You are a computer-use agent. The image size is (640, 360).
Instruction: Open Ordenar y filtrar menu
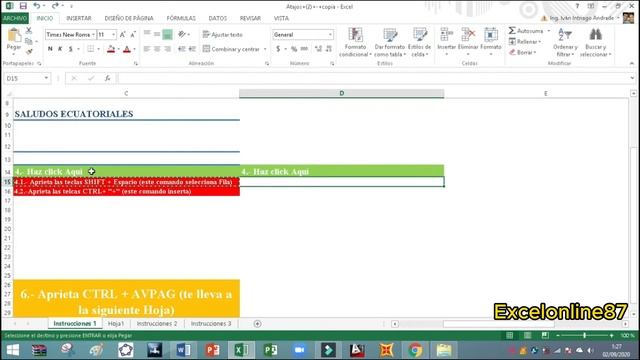(x=565, y=42)
